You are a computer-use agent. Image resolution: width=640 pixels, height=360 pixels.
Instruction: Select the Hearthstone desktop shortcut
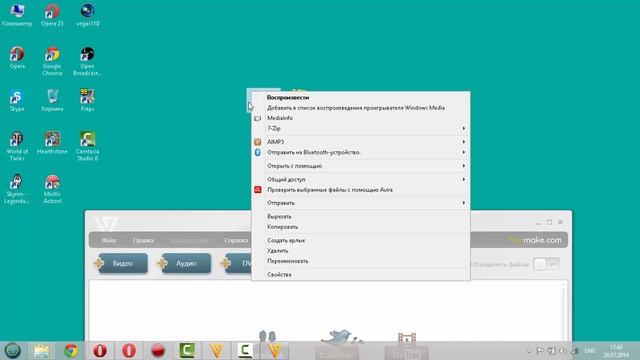click(52, 143)
